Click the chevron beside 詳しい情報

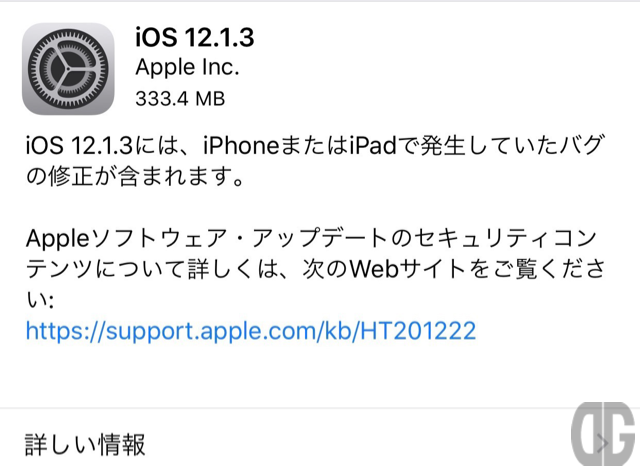[x=603, y=444]
